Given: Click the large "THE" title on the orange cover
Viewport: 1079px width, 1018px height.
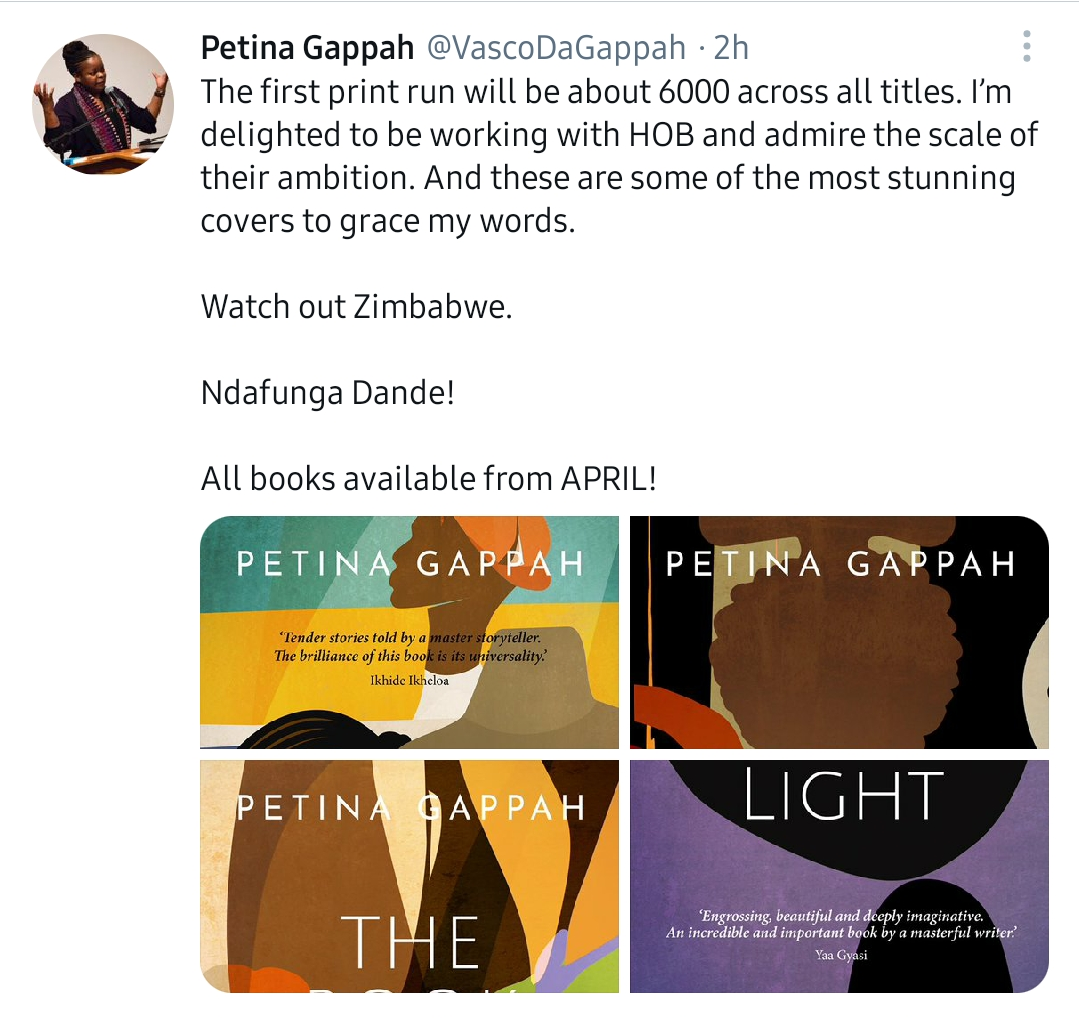Looking at the screenshot, I should [x=410, y=940].
